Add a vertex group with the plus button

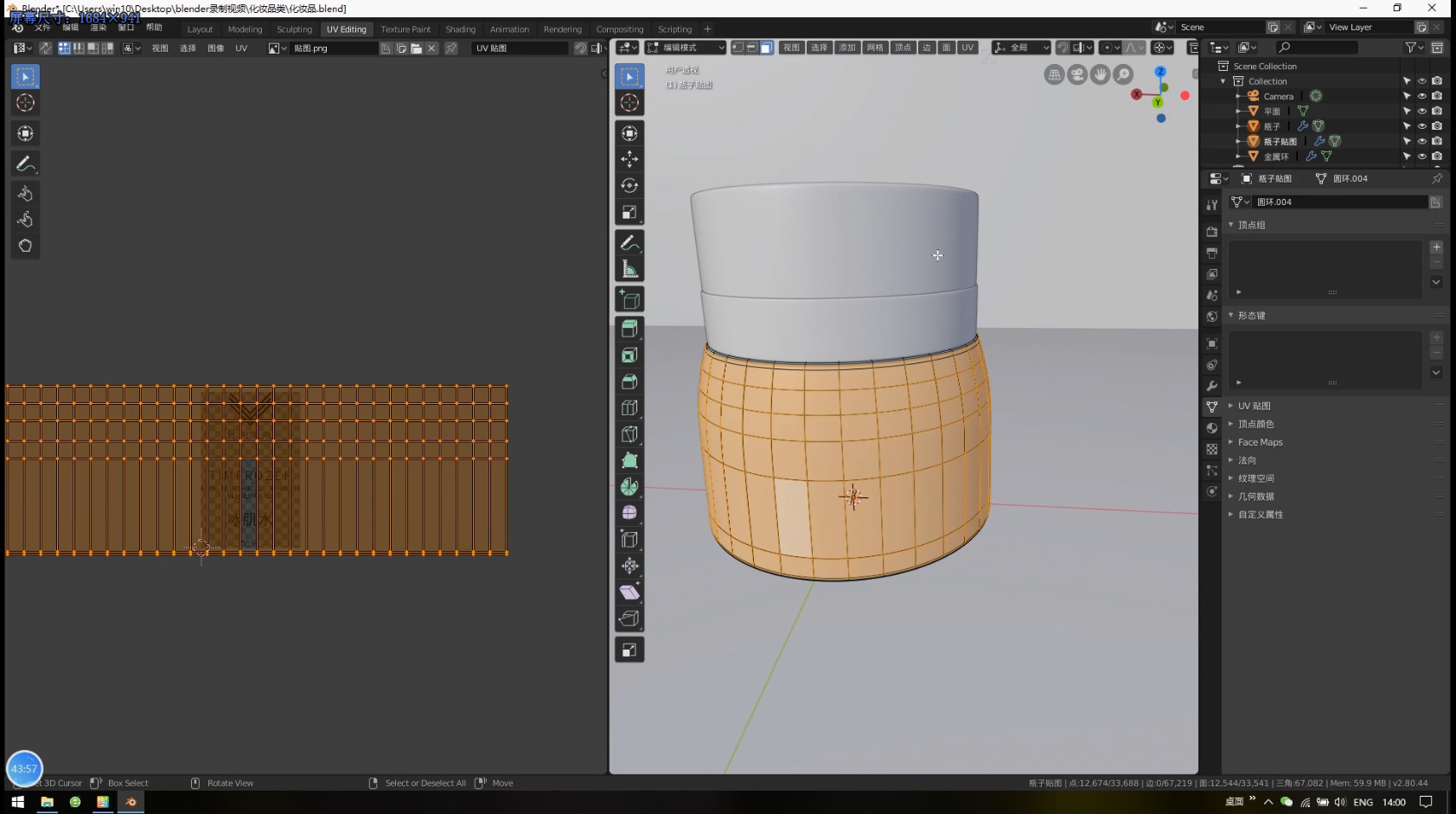point(1436,247)
